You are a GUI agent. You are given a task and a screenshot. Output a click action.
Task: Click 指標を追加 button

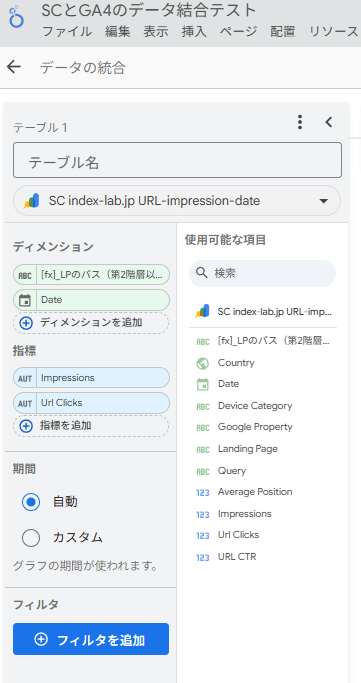tap(91, 426)
